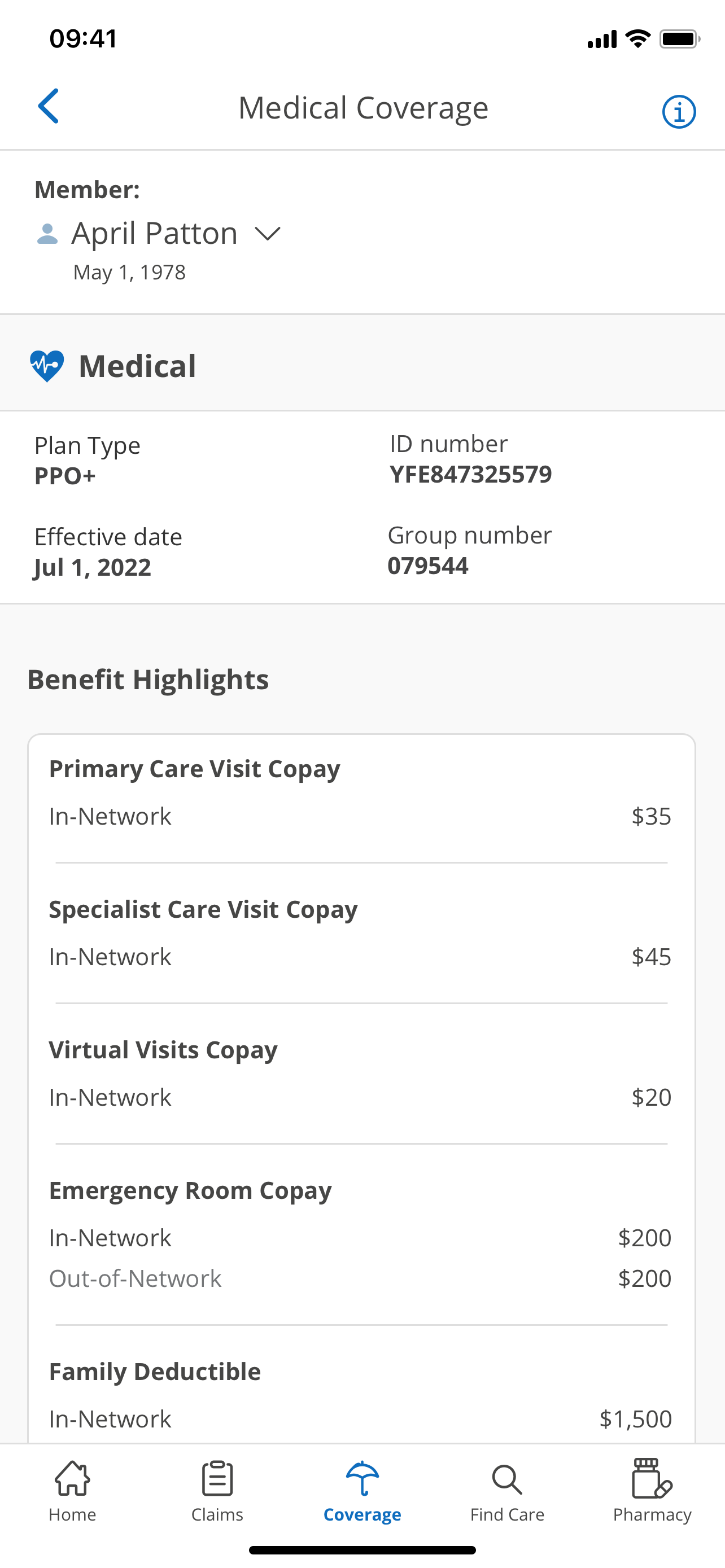Select the April Patton member name
This screenshot has width=725, height=1568.
pos(155,234)
